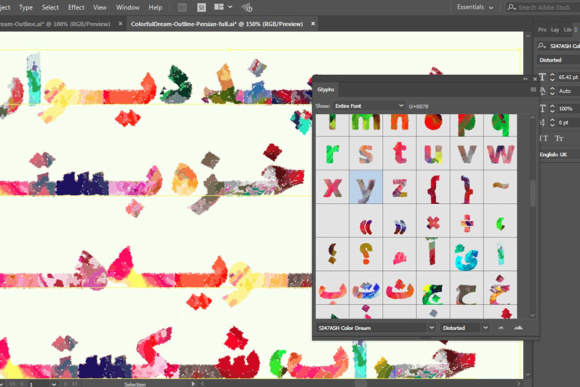This screenshot has height=387, width=580.
Task: Toggle Small Caps Tr icon
Action: pos(559,138)
